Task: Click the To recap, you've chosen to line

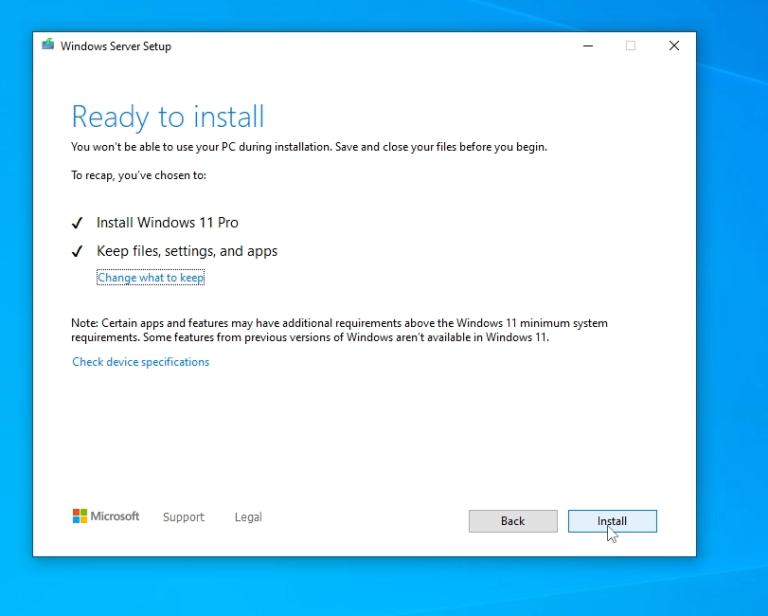Action: tap(139, 175)
